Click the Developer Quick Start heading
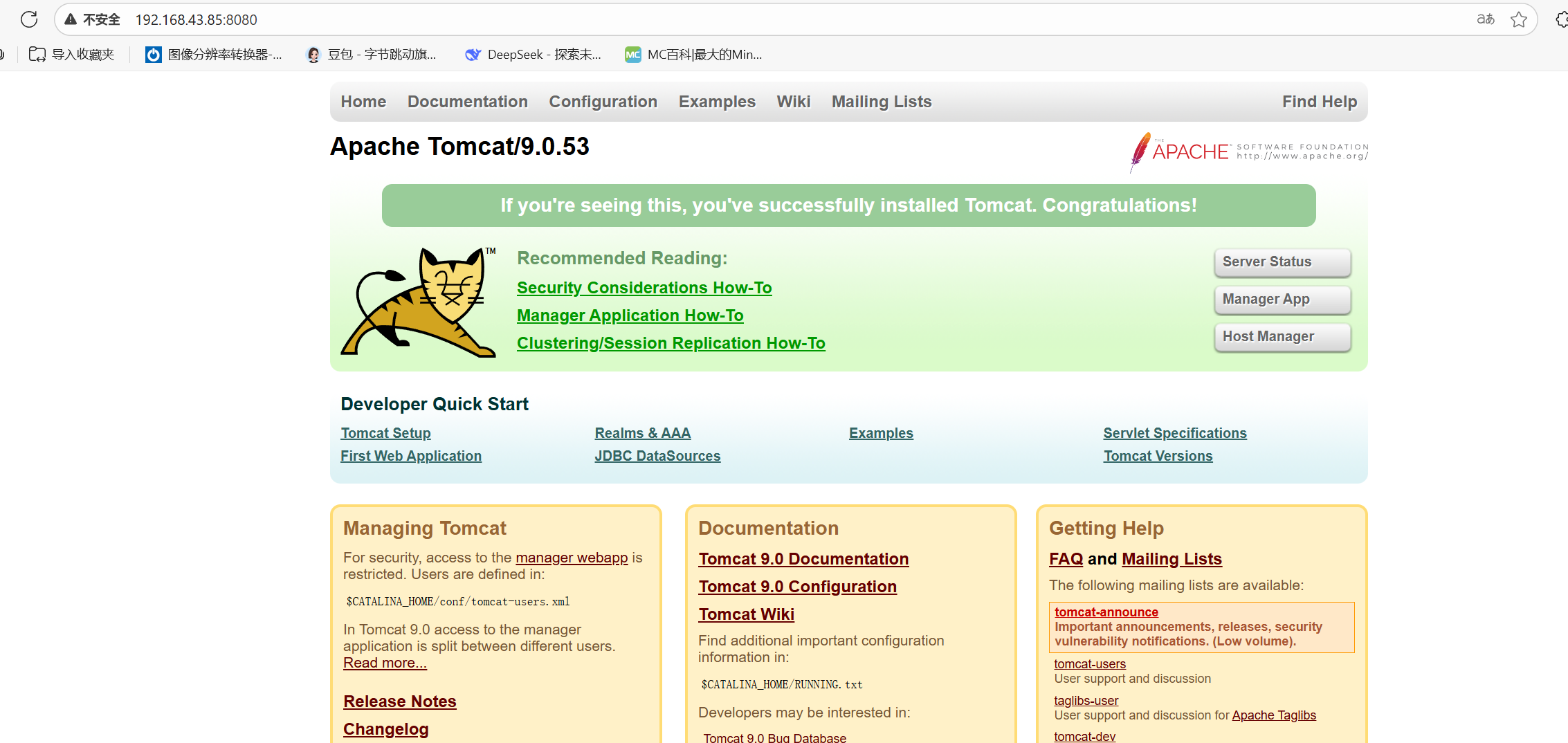The width and height of the screenshot is (1568, 743). tap(435, 404)
